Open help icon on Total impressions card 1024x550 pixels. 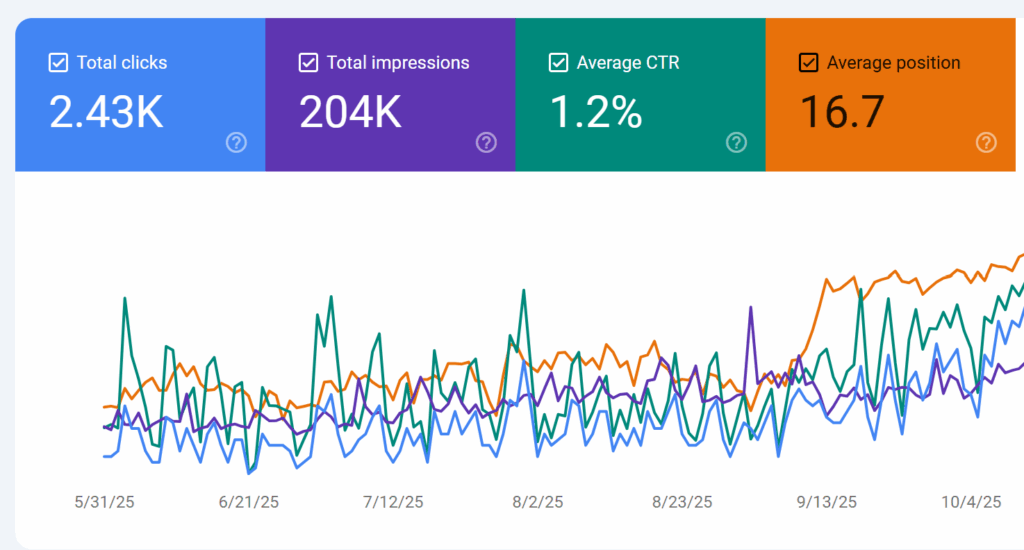point(486,142)
